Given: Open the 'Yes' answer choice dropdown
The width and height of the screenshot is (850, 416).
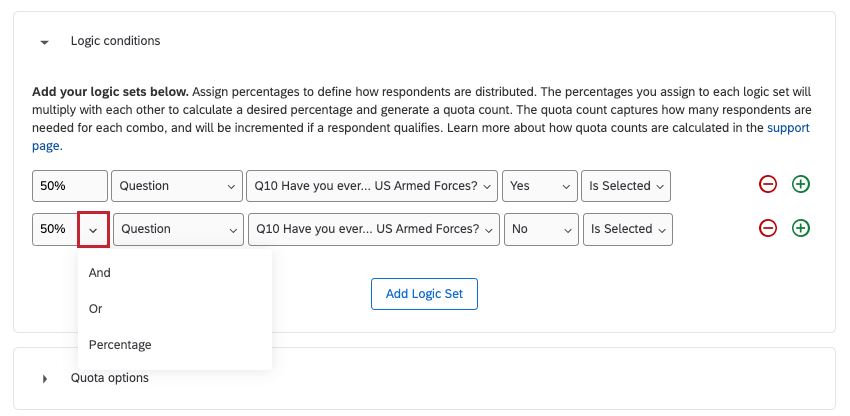Looking at the screenshot, I should 540,186.
